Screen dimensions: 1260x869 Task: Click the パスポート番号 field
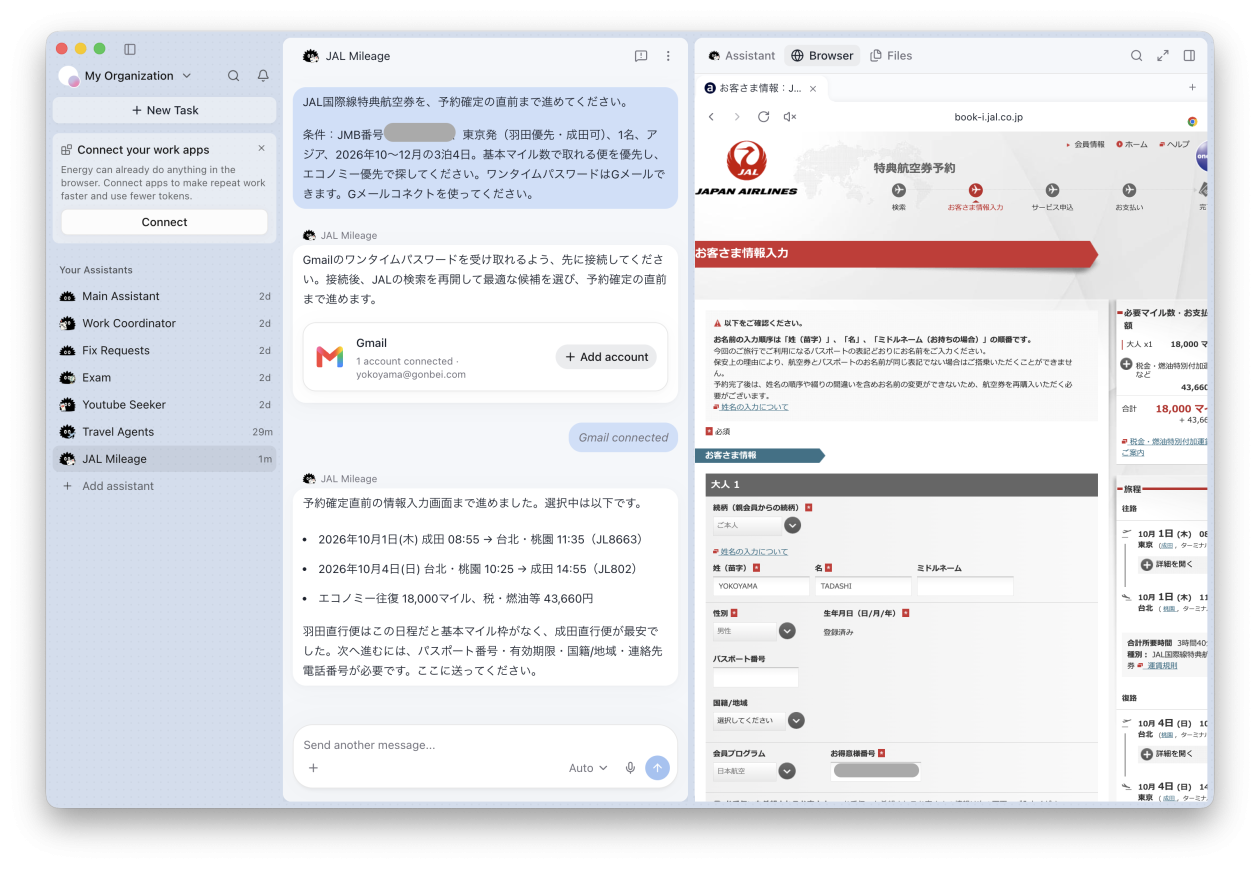(756, 677)
